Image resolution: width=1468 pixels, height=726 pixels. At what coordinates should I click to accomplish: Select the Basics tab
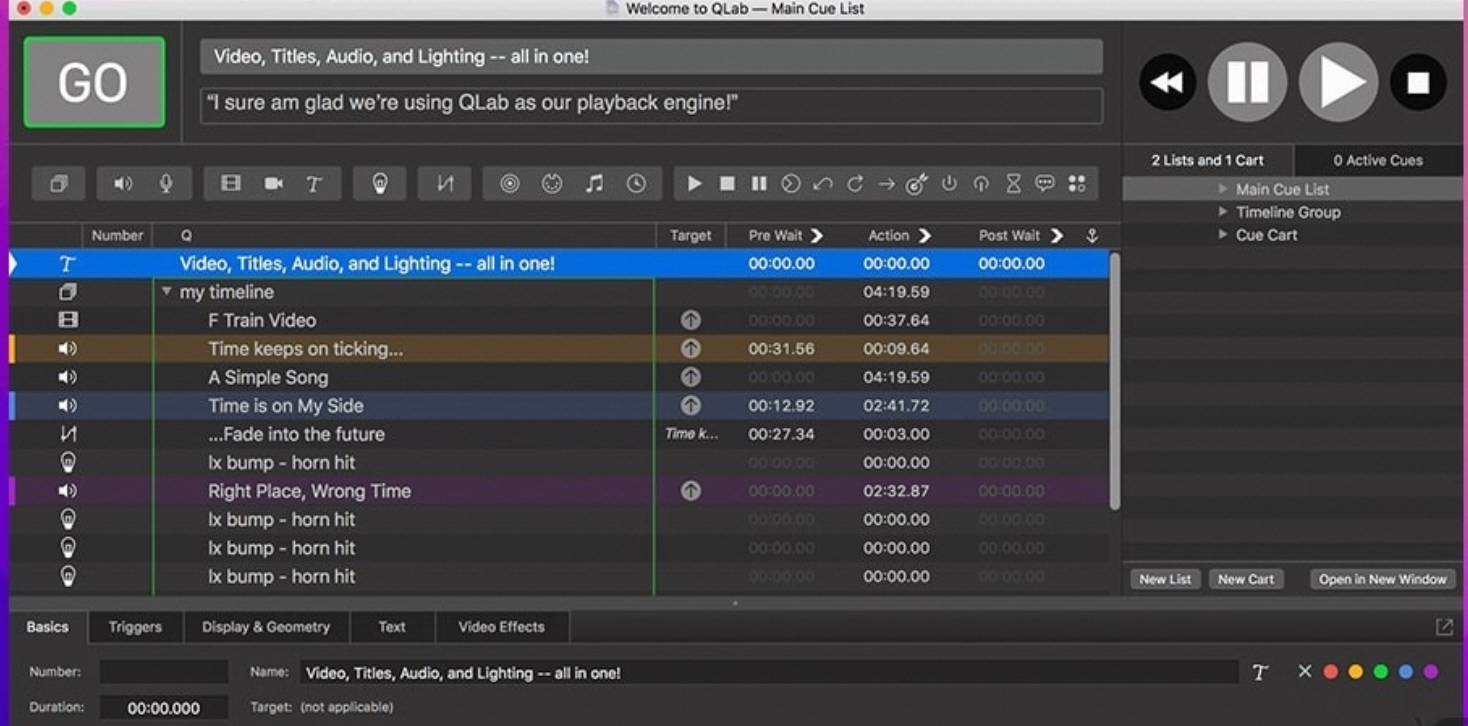(48, 627)
